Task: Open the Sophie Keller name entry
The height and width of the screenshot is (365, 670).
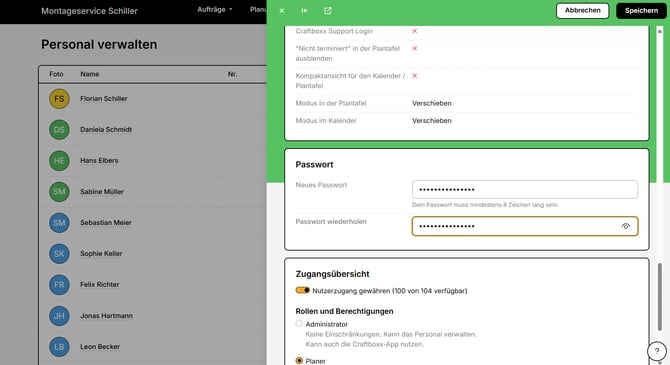Action: point(101,254)
